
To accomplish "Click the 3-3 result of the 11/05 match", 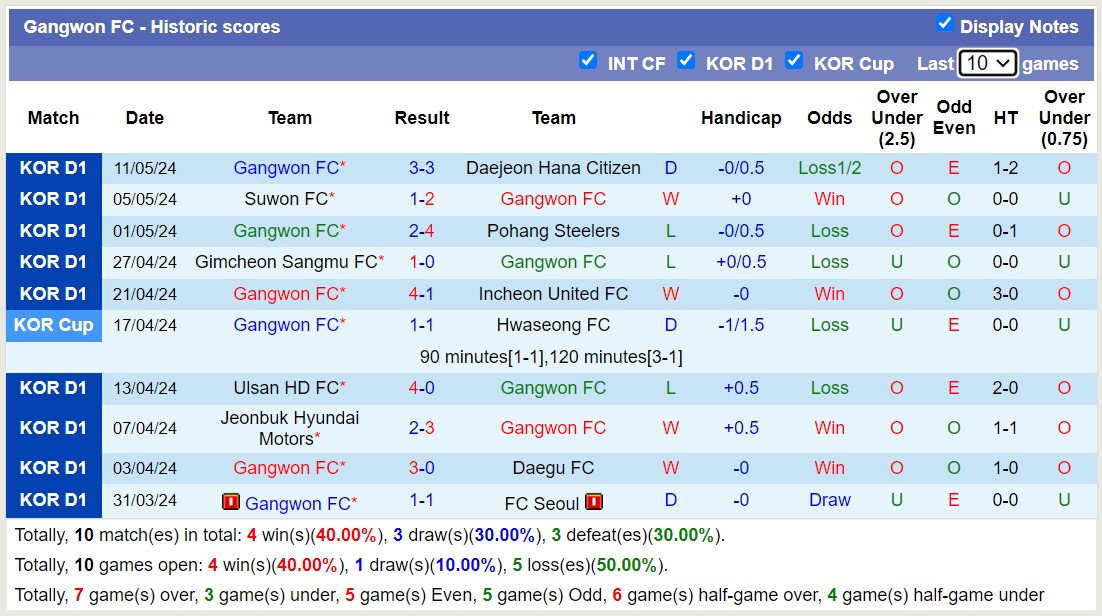I will (x=422, y=167).
